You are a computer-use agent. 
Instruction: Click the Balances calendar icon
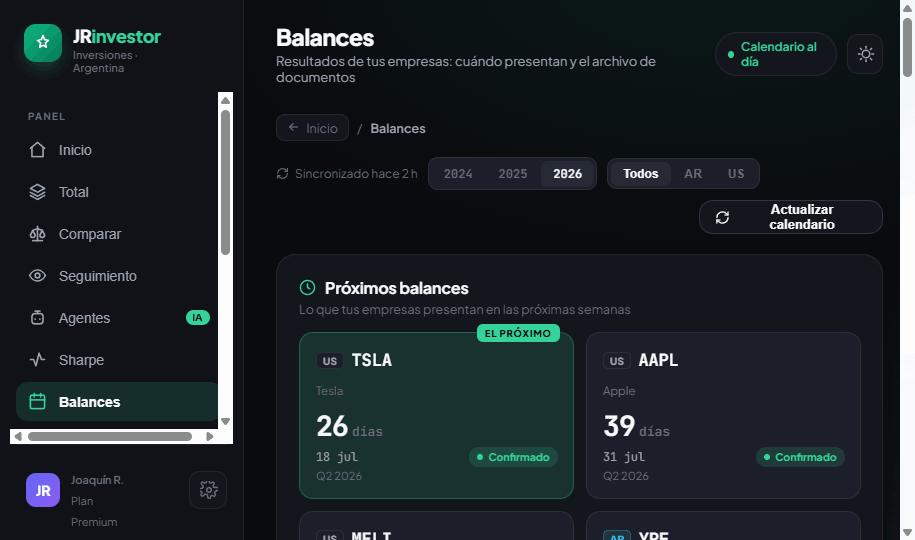tap(37, 402)
